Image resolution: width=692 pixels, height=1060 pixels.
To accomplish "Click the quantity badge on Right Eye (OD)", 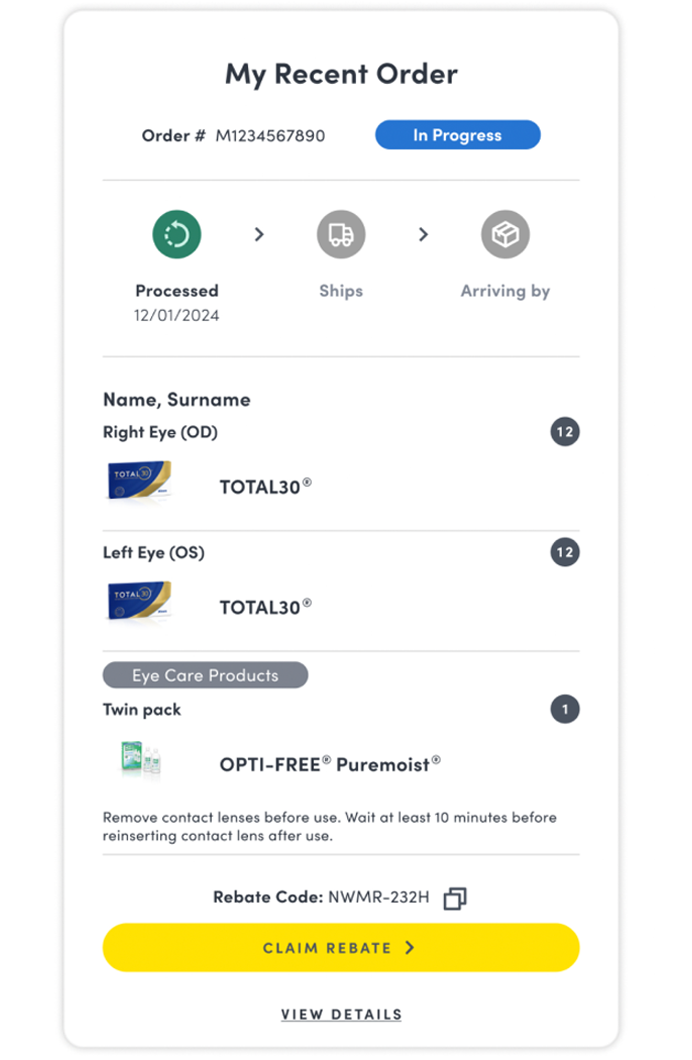I will point(565,432).
